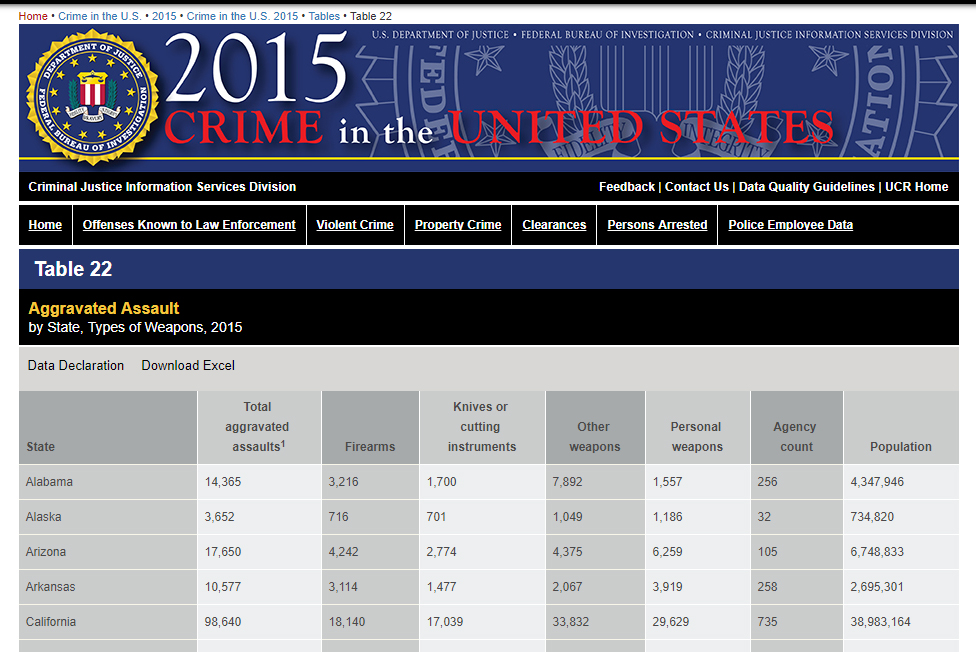Screen dimensions: 976x652
Task: Click the Download Excel link
Action: click(188, 366)
